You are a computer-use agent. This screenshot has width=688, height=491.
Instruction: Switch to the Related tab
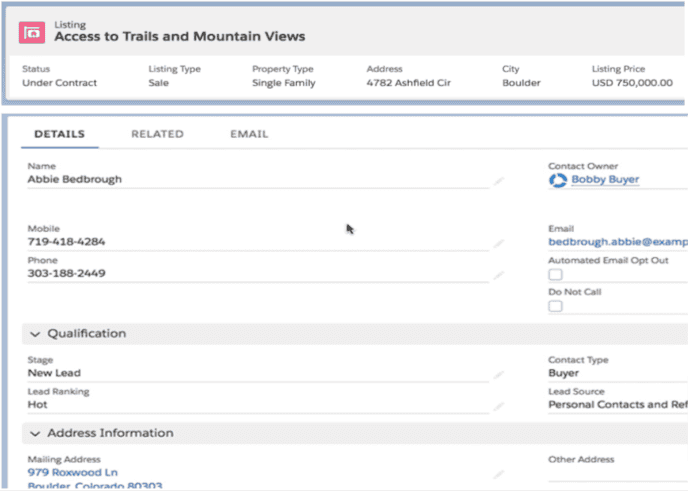pos(157,134)
